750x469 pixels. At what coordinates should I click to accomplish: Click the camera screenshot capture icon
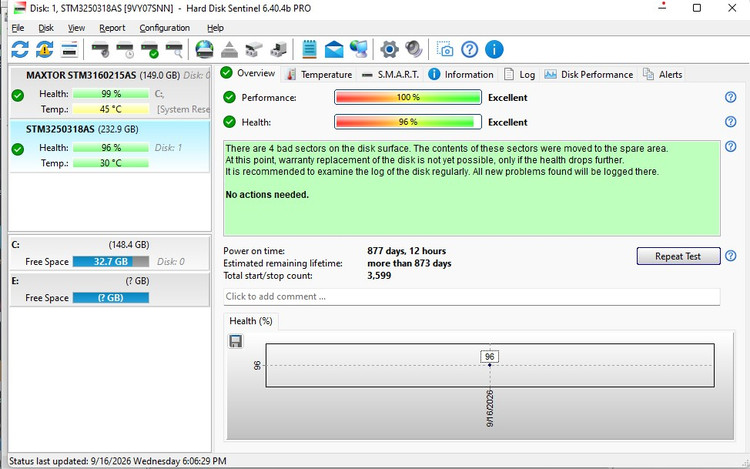[445, 49]
